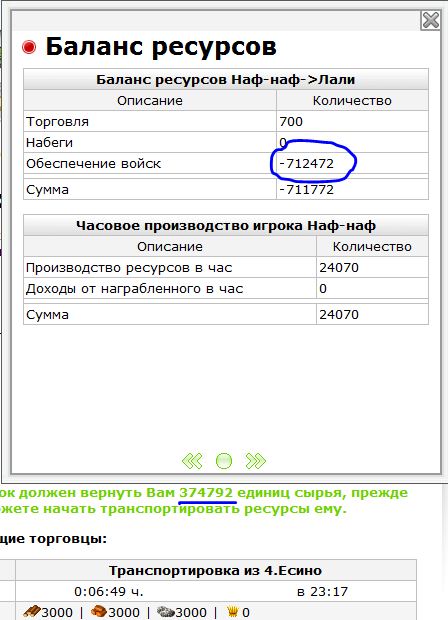Click the iron resource icon next to 3000
The height and width of the screenshot is (620, 448).
[166, 612]
